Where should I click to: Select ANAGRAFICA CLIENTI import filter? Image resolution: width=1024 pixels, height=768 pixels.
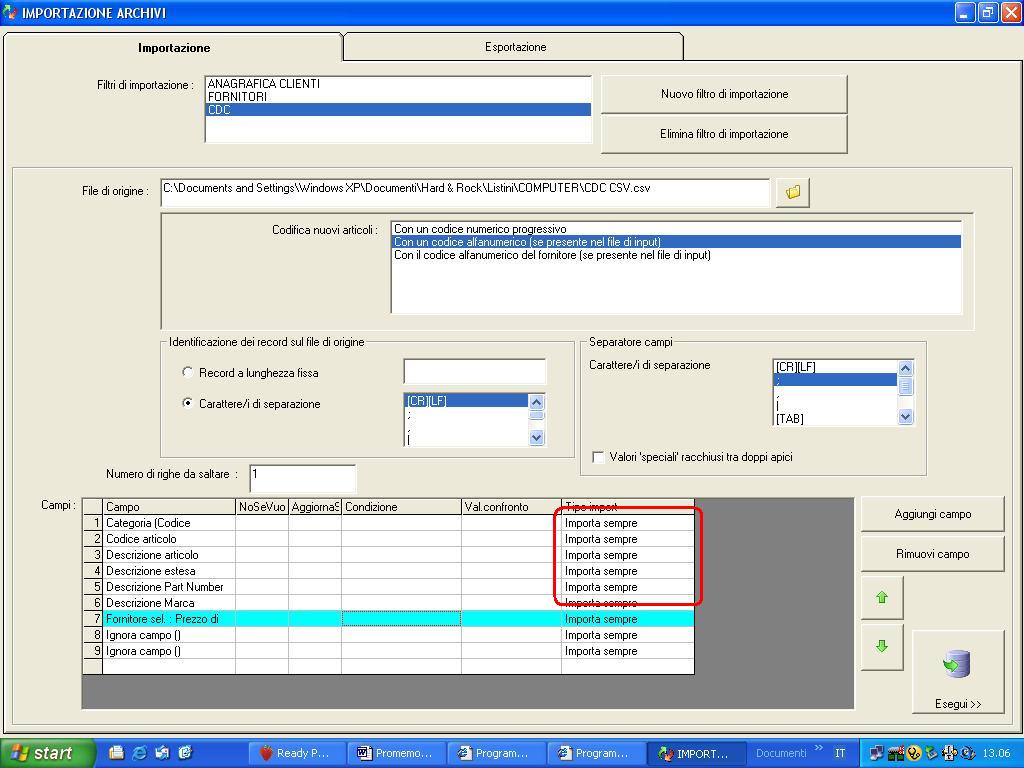coord(398,84)
